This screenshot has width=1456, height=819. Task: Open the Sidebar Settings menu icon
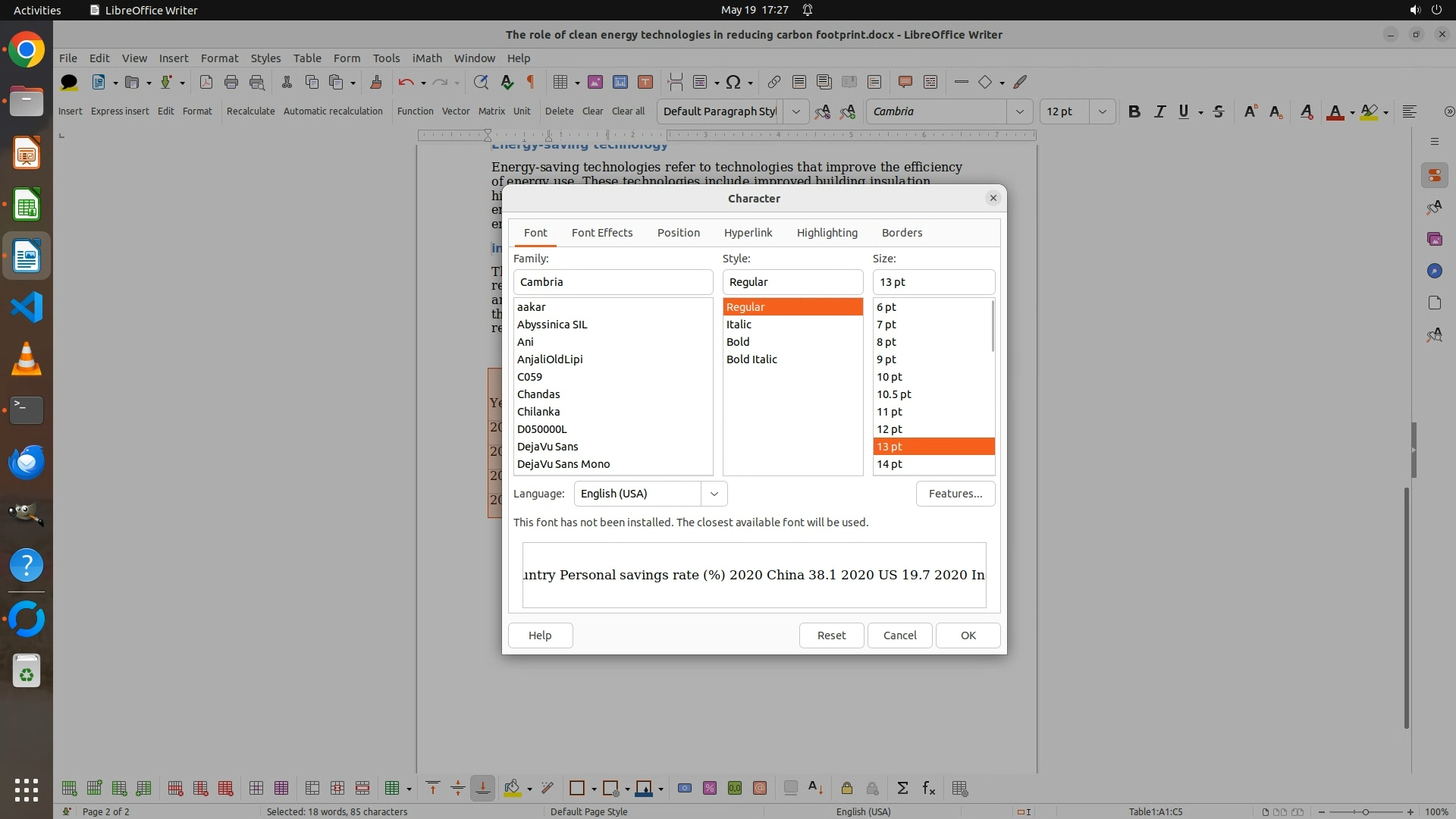1434,142
